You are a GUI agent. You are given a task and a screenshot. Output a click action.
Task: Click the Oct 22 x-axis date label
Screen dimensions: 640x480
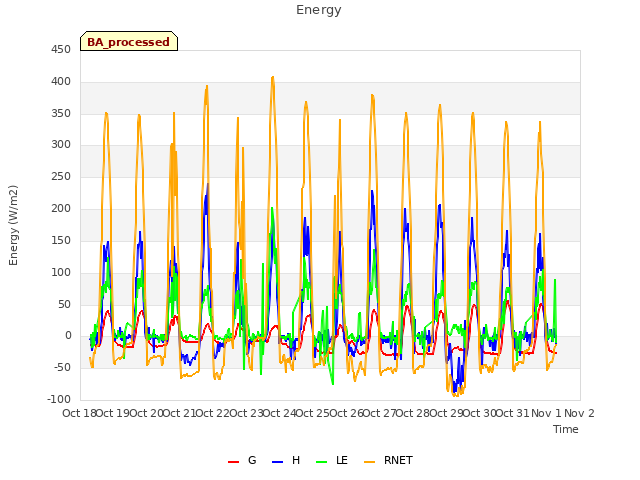click(213, 413)
